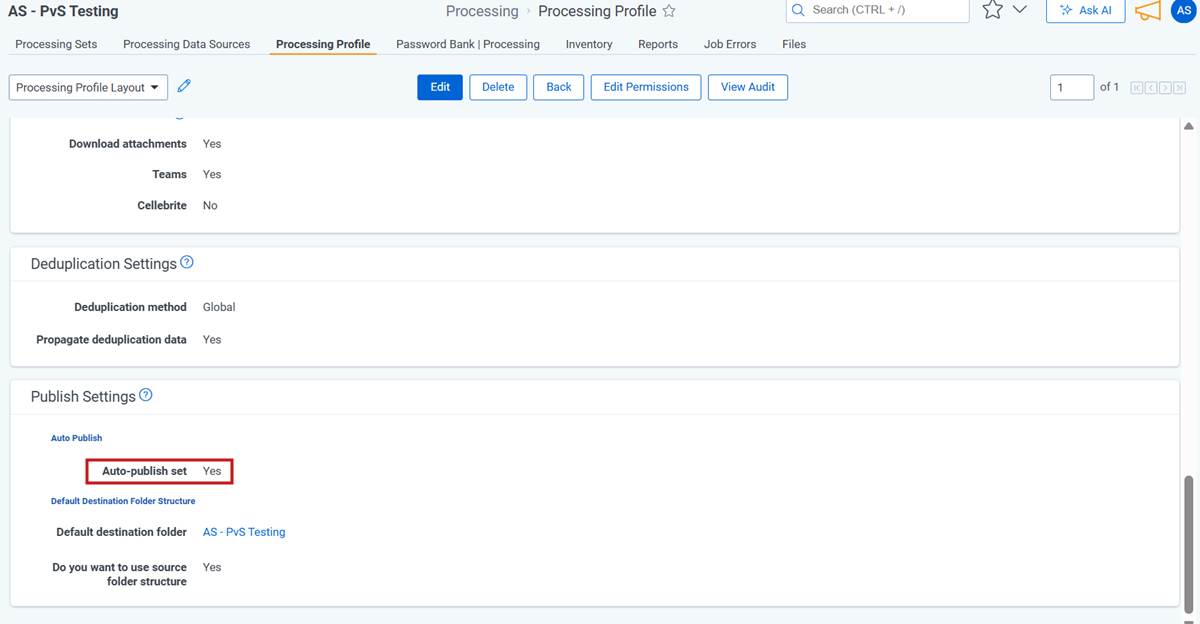This screenshot has height=624, width=1200.
Task: Open the Job Errors tab
Action: (730, 44)
